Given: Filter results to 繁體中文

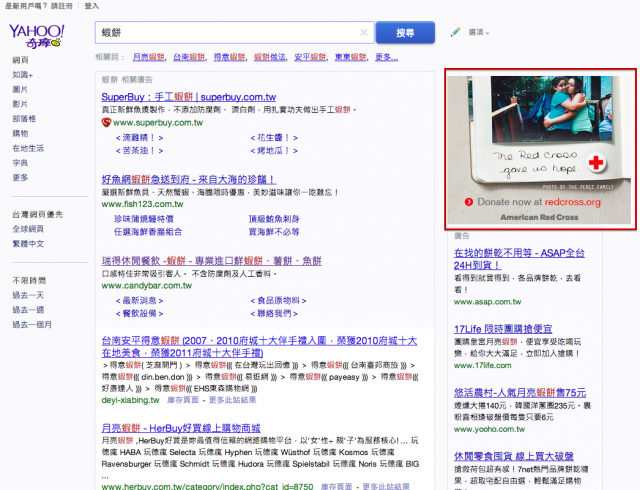Looking at the screenshot, I should [28, 244].
